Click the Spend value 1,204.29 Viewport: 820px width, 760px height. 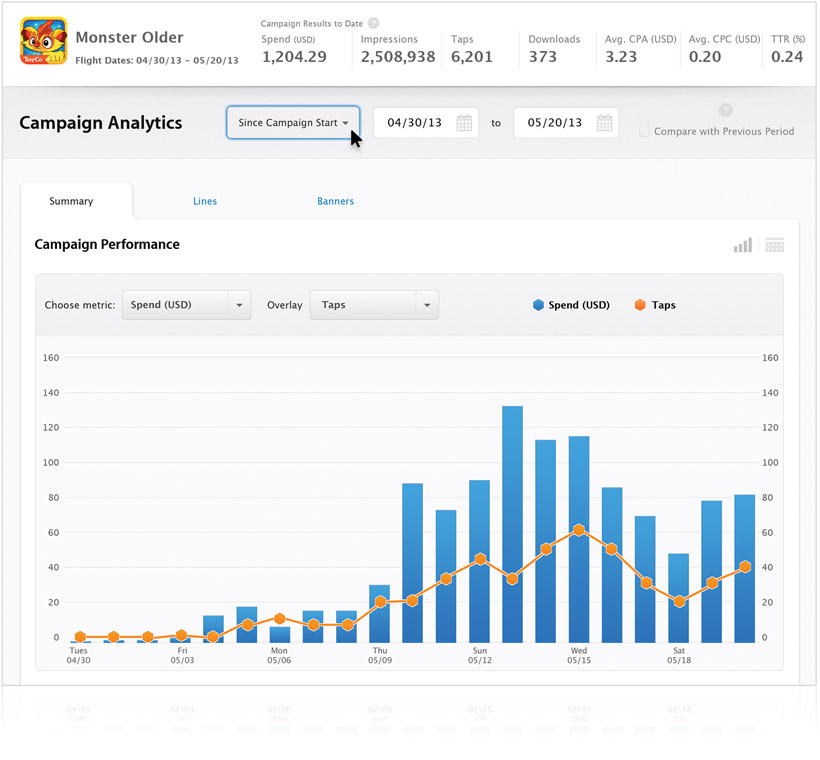294,56
